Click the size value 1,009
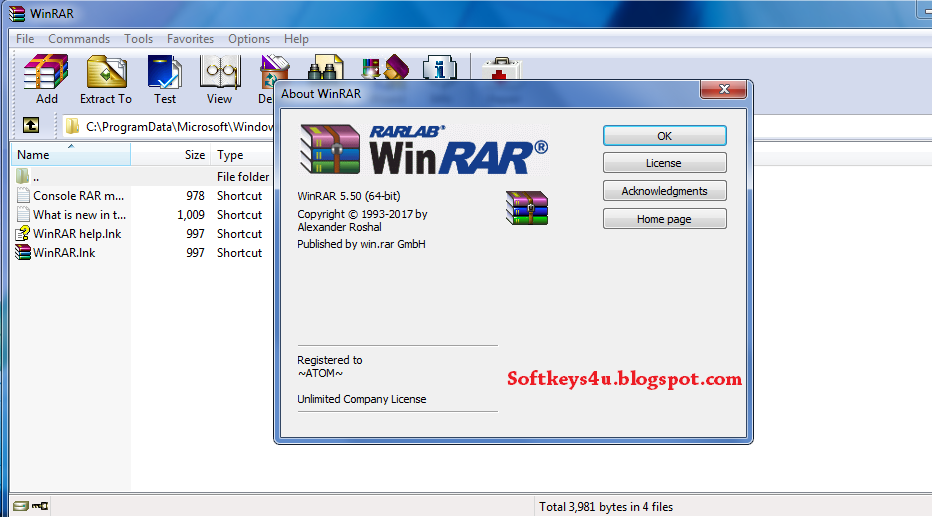The image size is (932, 517). (191, 215)
